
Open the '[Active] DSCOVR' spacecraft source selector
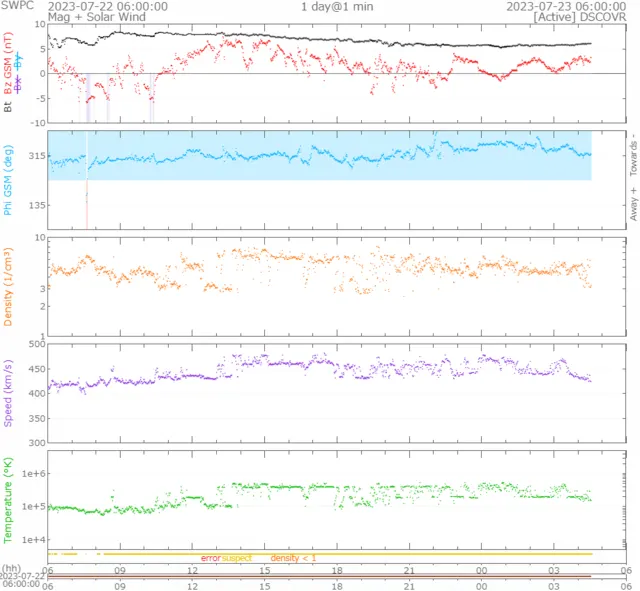pyautogui.click(x=576, y=17)
